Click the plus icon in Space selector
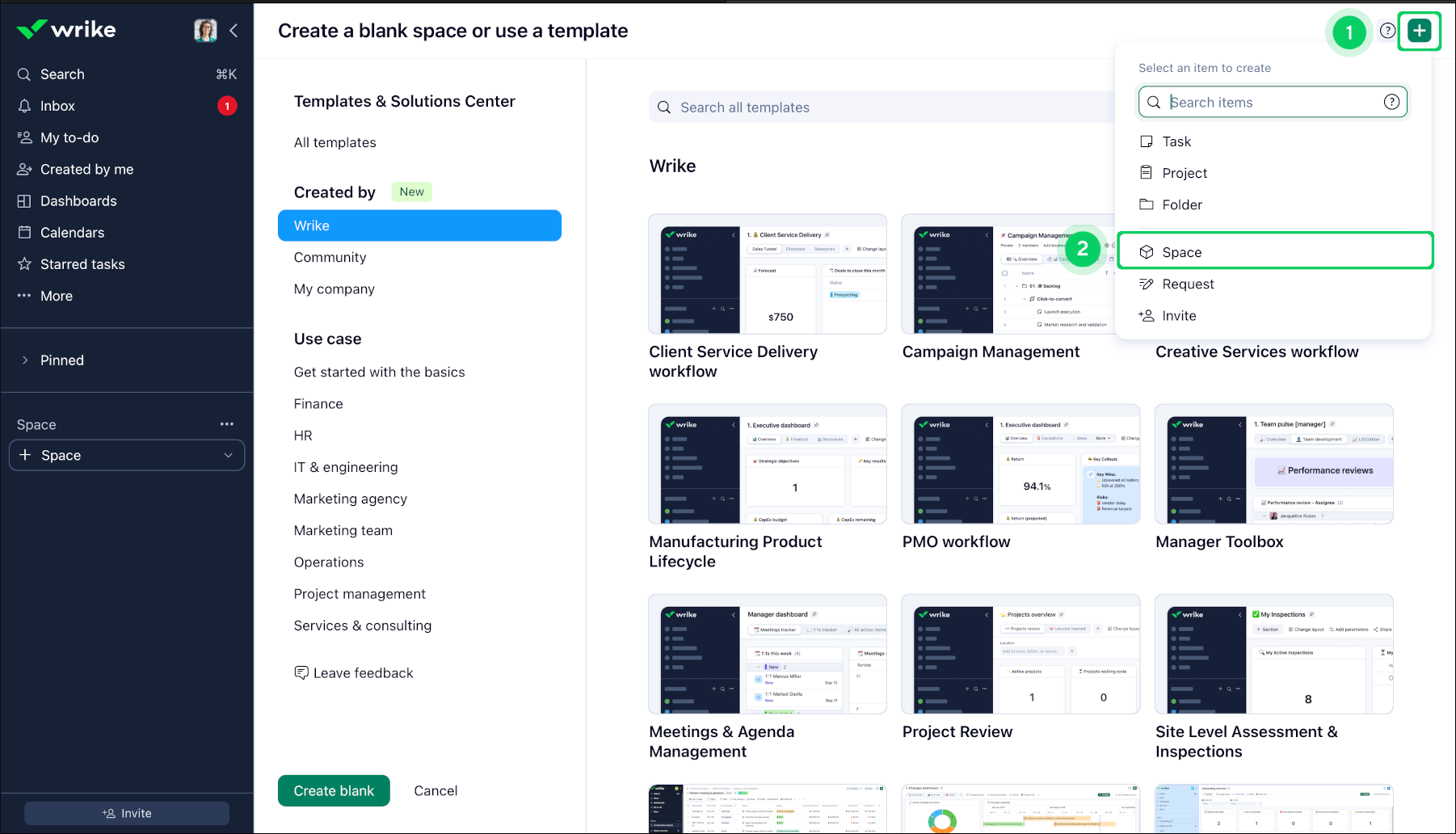The height and width of the screenshot is (834, 1456). point(25,455)
